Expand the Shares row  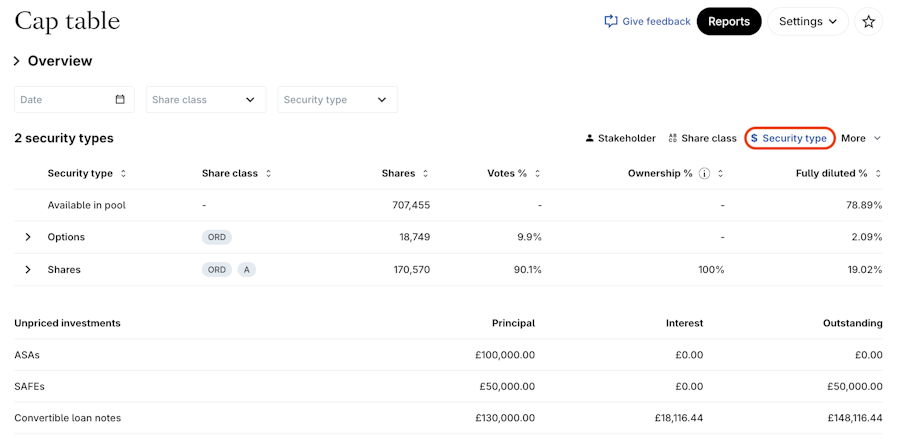(28, 270)
